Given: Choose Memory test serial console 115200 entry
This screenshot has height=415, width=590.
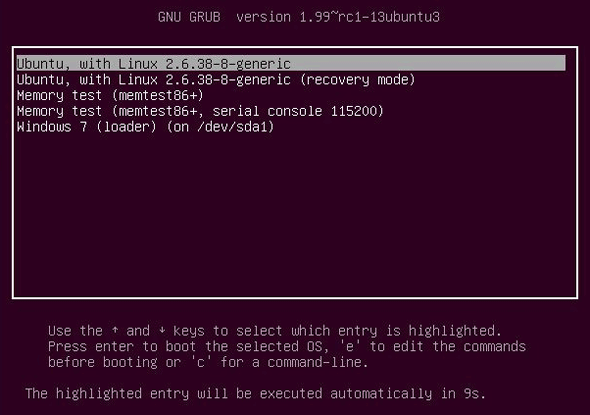Looking at the screenshot, I should (x=200, y=111).
